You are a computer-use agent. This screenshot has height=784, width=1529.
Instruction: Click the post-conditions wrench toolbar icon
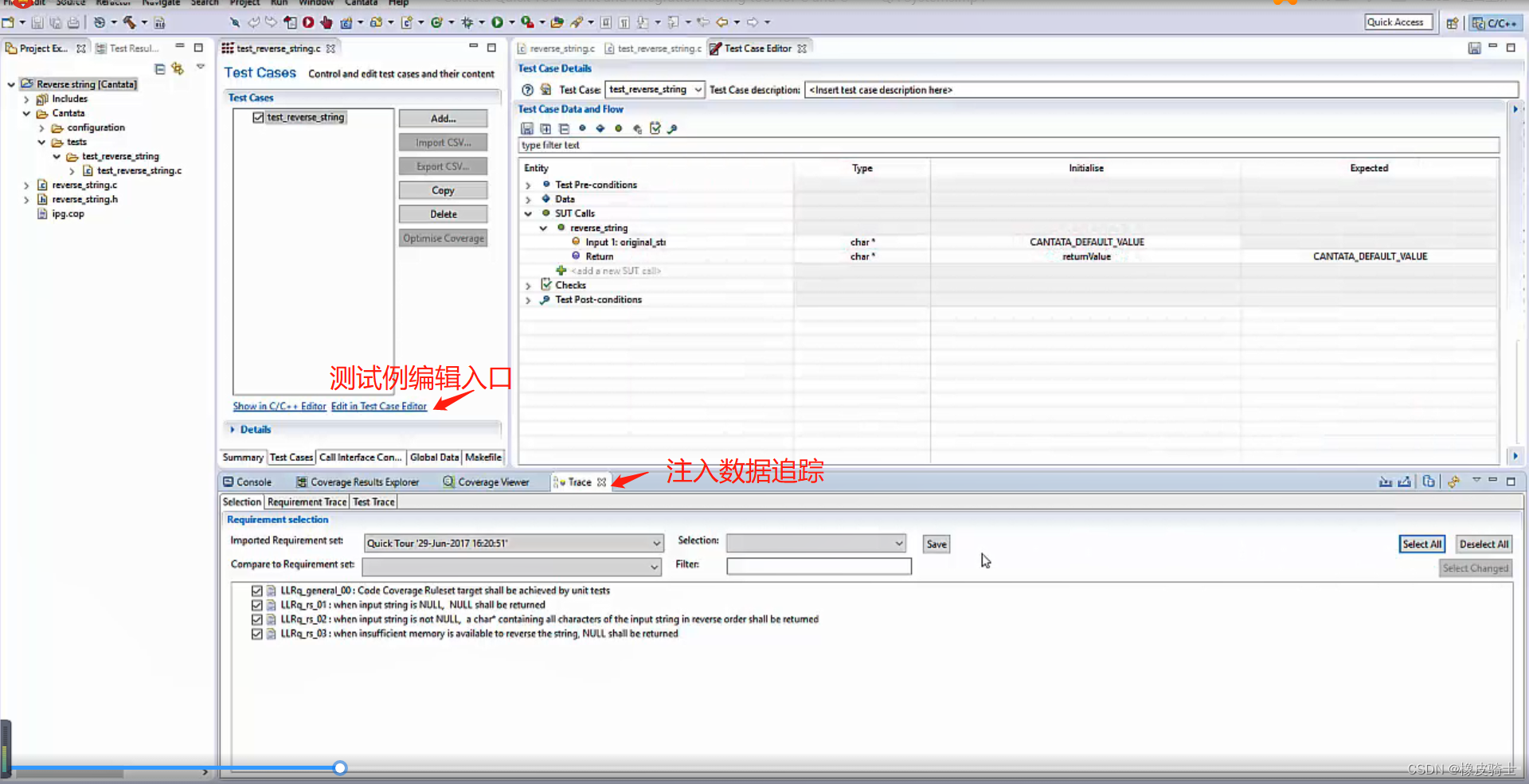[672, 128]
